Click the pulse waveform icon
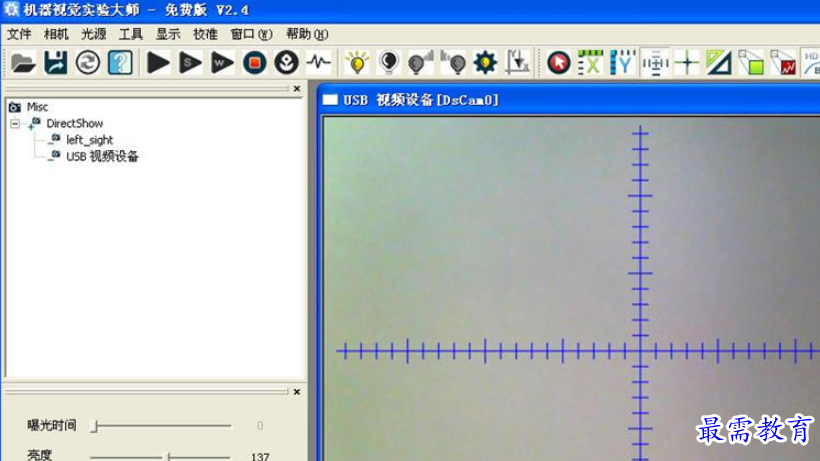The image size is (820, 461). (x=318, y=63)
